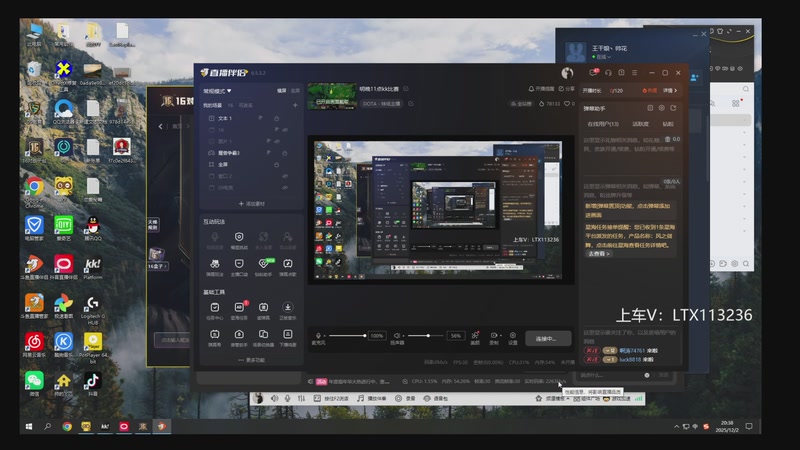Viewport: 800px width, 450px height.
Task: Open 弹幕助手 settings gear icon
Action: 661,108
